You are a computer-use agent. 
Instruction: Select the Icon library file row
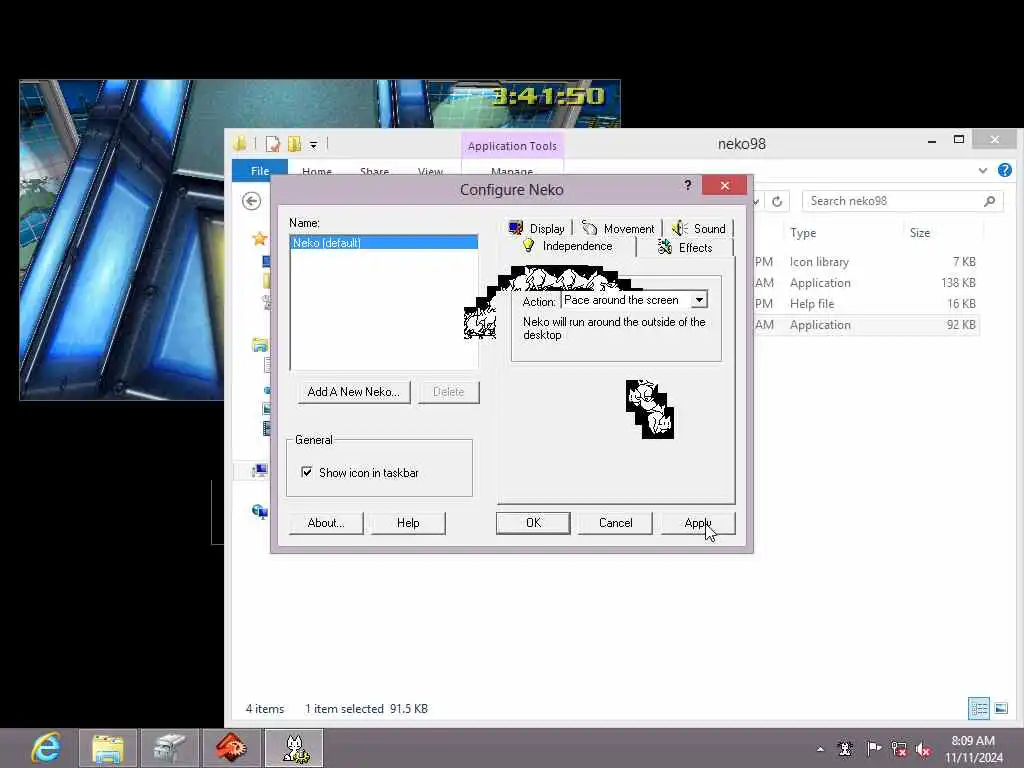866,262
